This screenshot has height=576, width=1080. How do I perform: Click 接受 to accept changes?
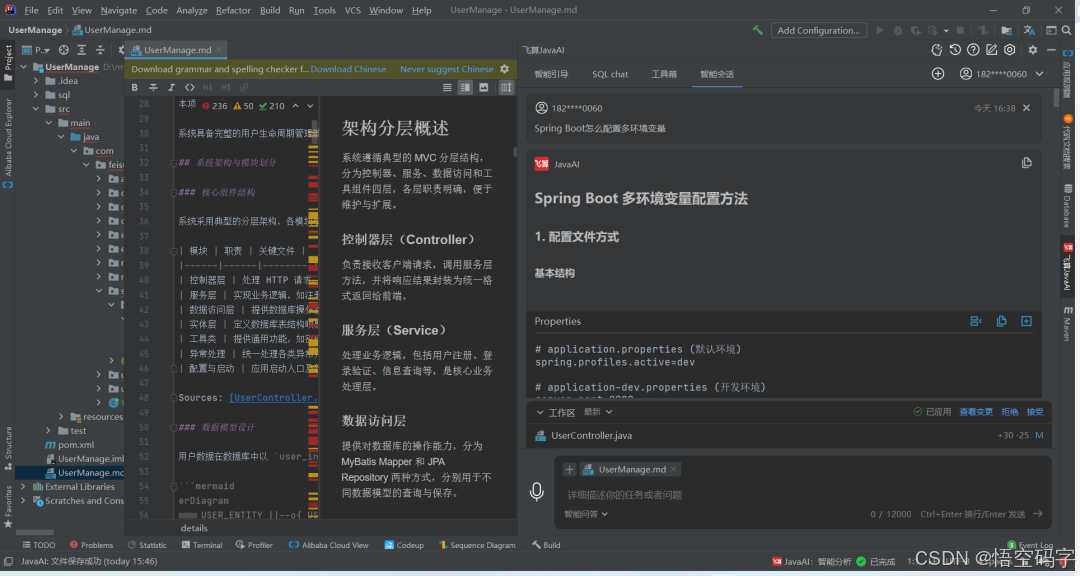1035,412
